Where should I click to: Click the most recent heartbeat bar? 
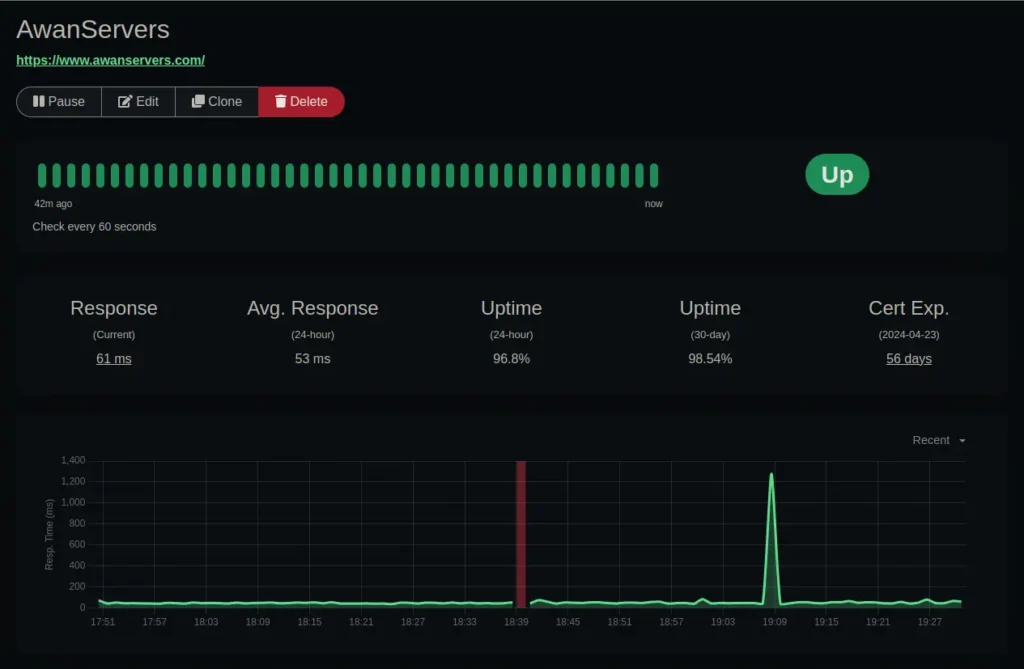654,174
